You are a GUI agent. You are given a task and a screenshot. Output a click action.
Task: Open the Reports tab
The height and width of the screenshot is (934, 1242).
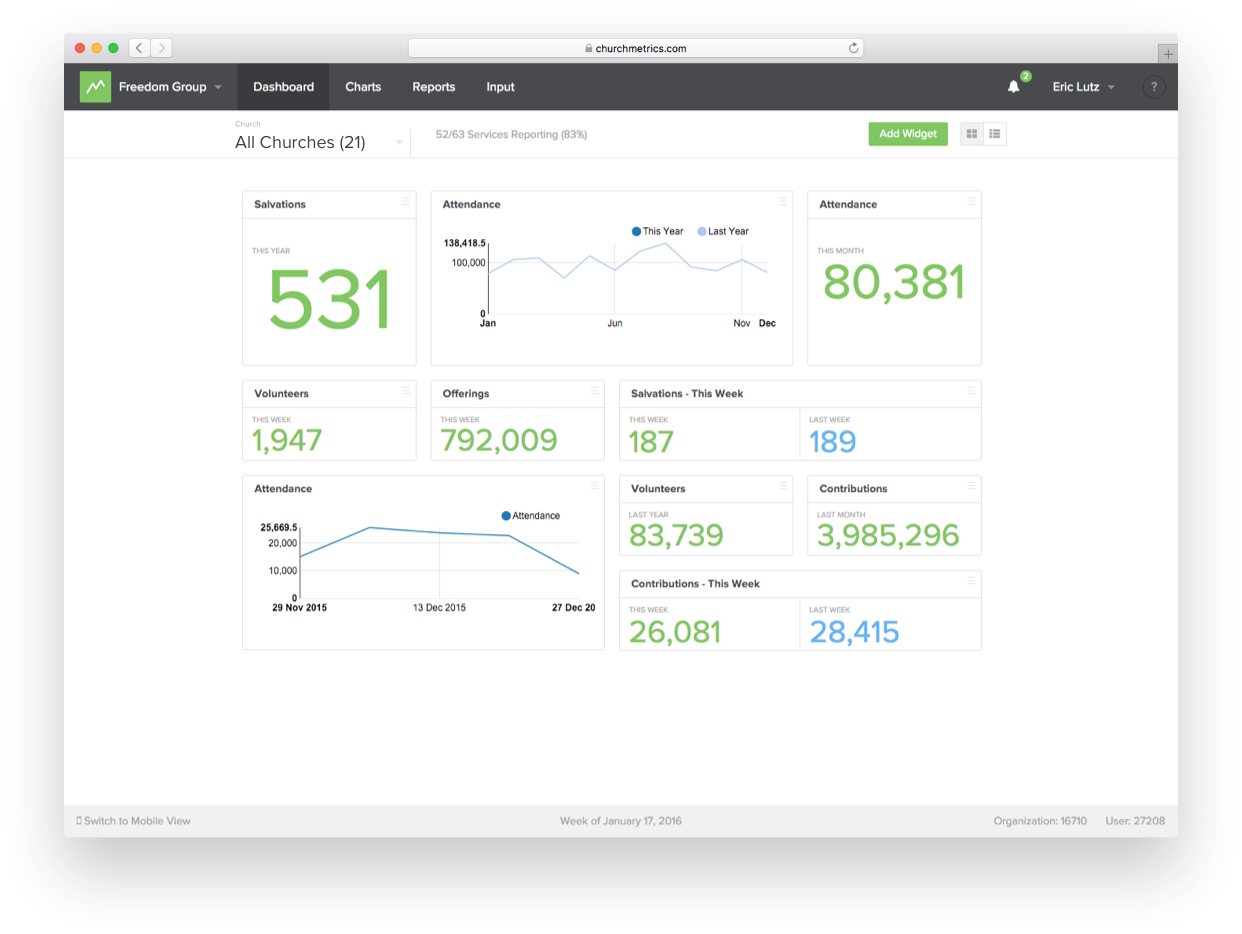(x=433, y=87)
